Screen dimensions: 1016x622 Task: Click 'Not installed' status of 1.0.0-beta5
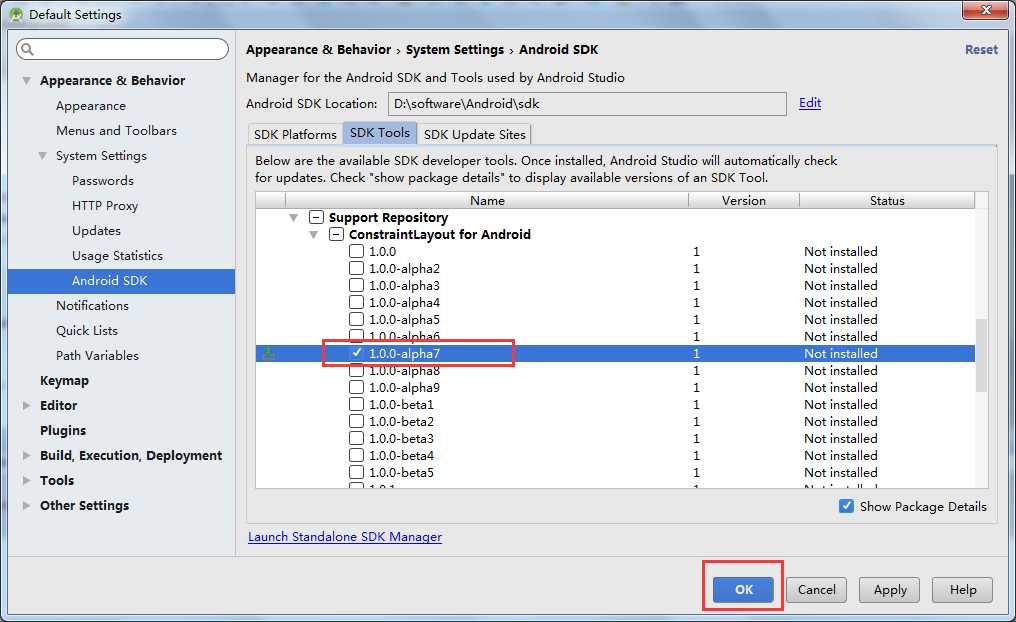840,472
